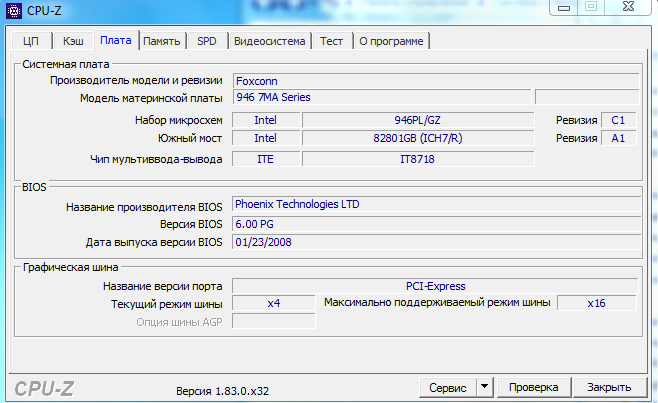Click the southbridge revision A1 value
The width and height of the screenshot is (658, 403).
point(618,138)
